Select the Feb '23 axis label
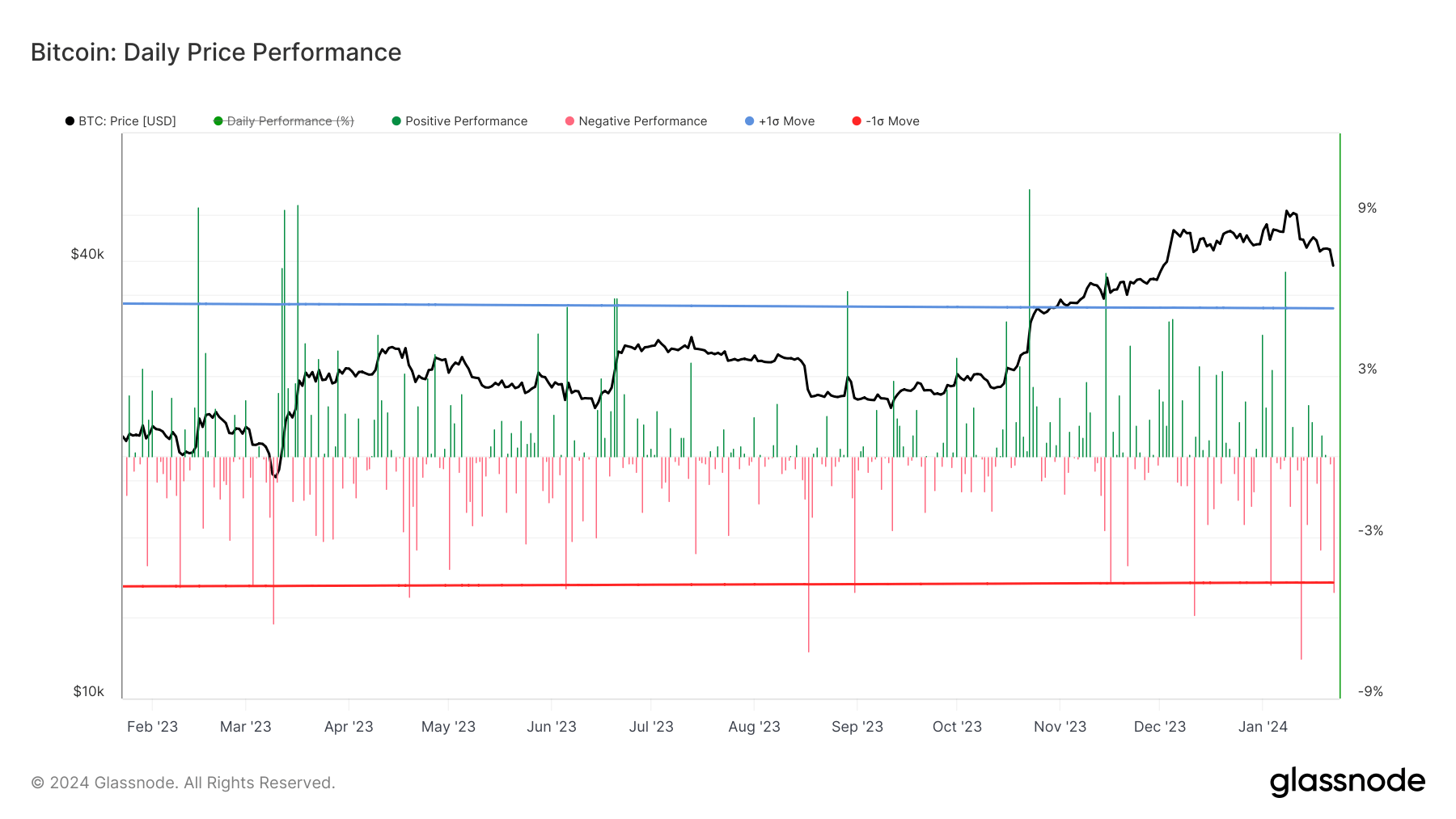This screenshot has width=1456, height=819. pyautogui.click(x=154, y=726)
